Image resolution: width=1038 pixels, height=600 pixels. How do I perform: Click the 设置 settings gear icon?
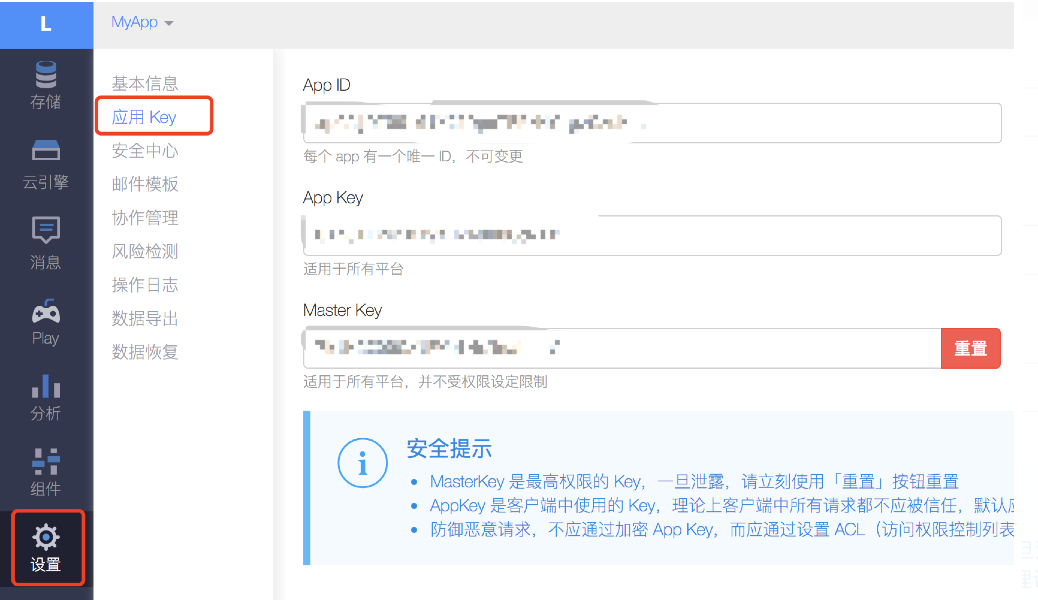pos(46,537)
